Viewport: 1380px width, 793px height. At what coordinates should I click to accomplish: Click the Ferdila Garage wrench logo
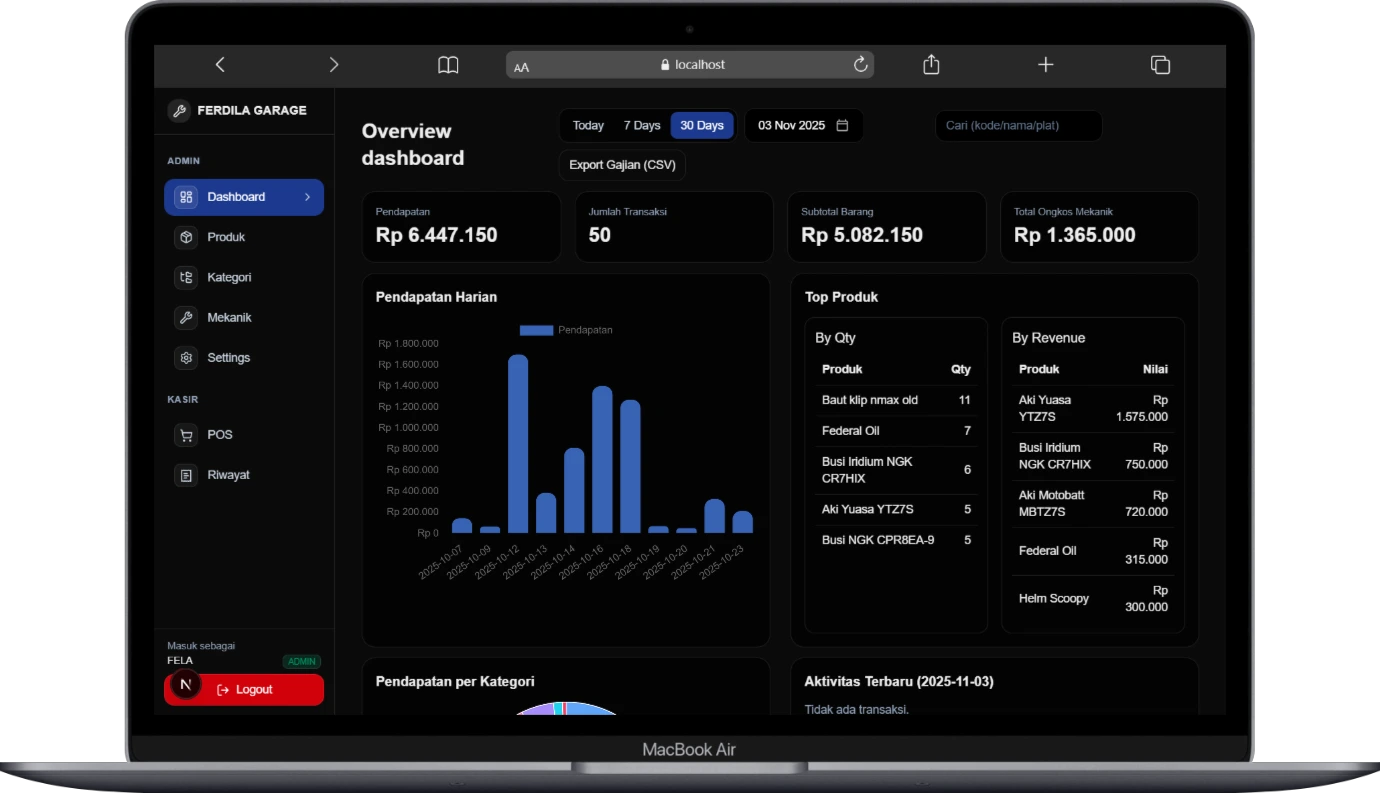179,111
